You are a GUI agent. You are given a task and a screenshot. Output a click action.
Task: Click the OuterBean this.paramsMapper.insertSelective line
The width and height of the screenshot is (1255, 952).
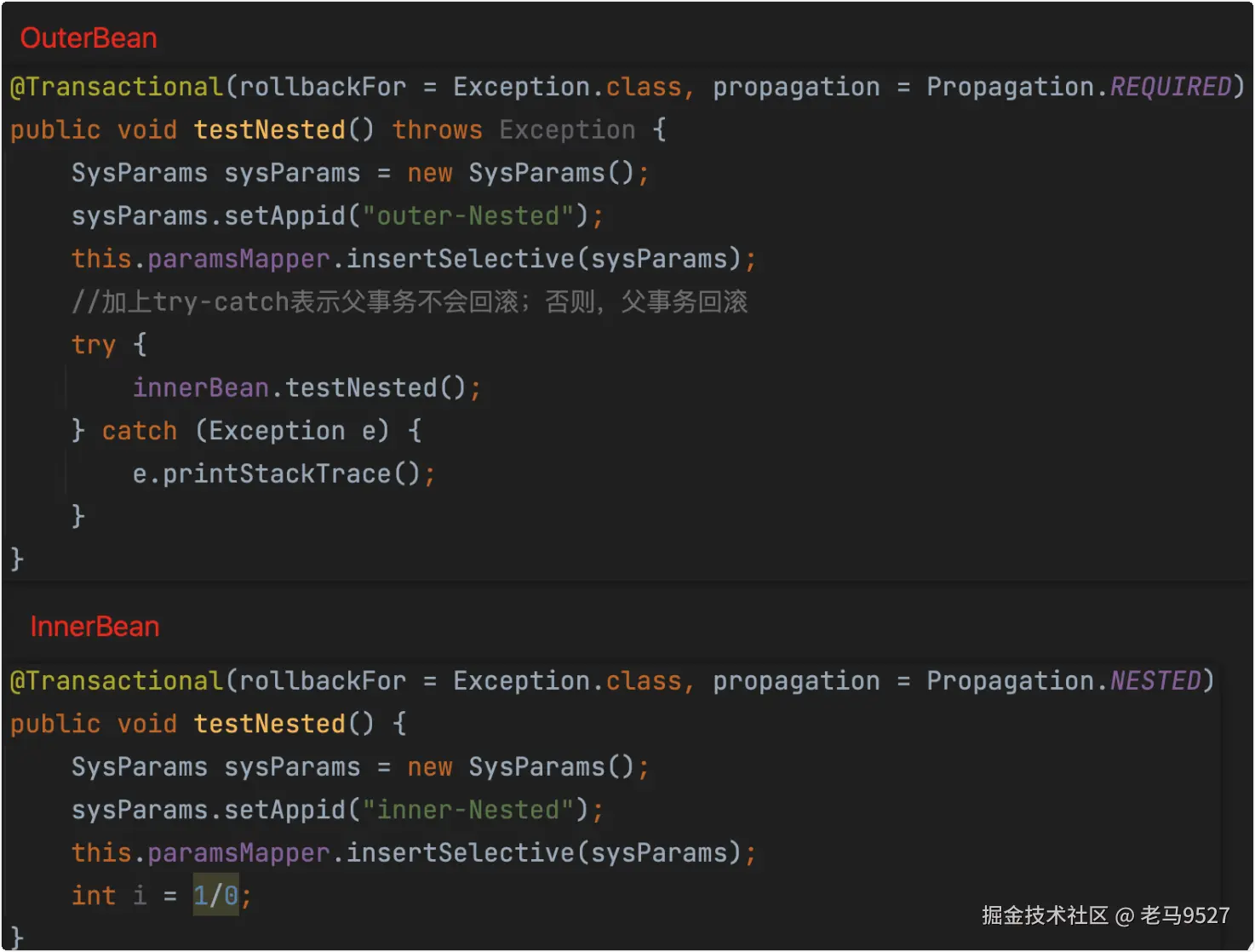[414, 259]
